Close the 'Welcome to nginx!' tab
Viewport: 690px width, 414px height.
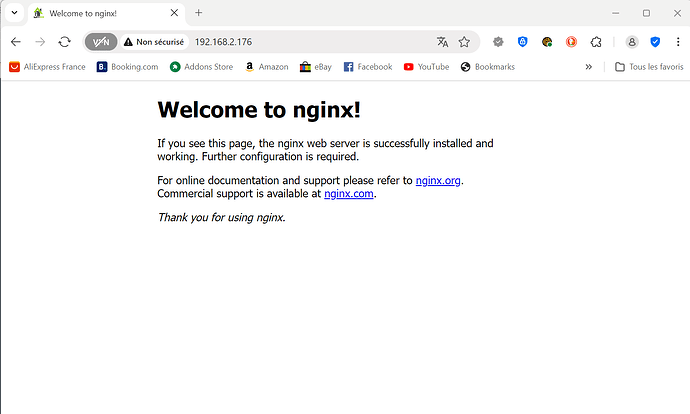174,13
